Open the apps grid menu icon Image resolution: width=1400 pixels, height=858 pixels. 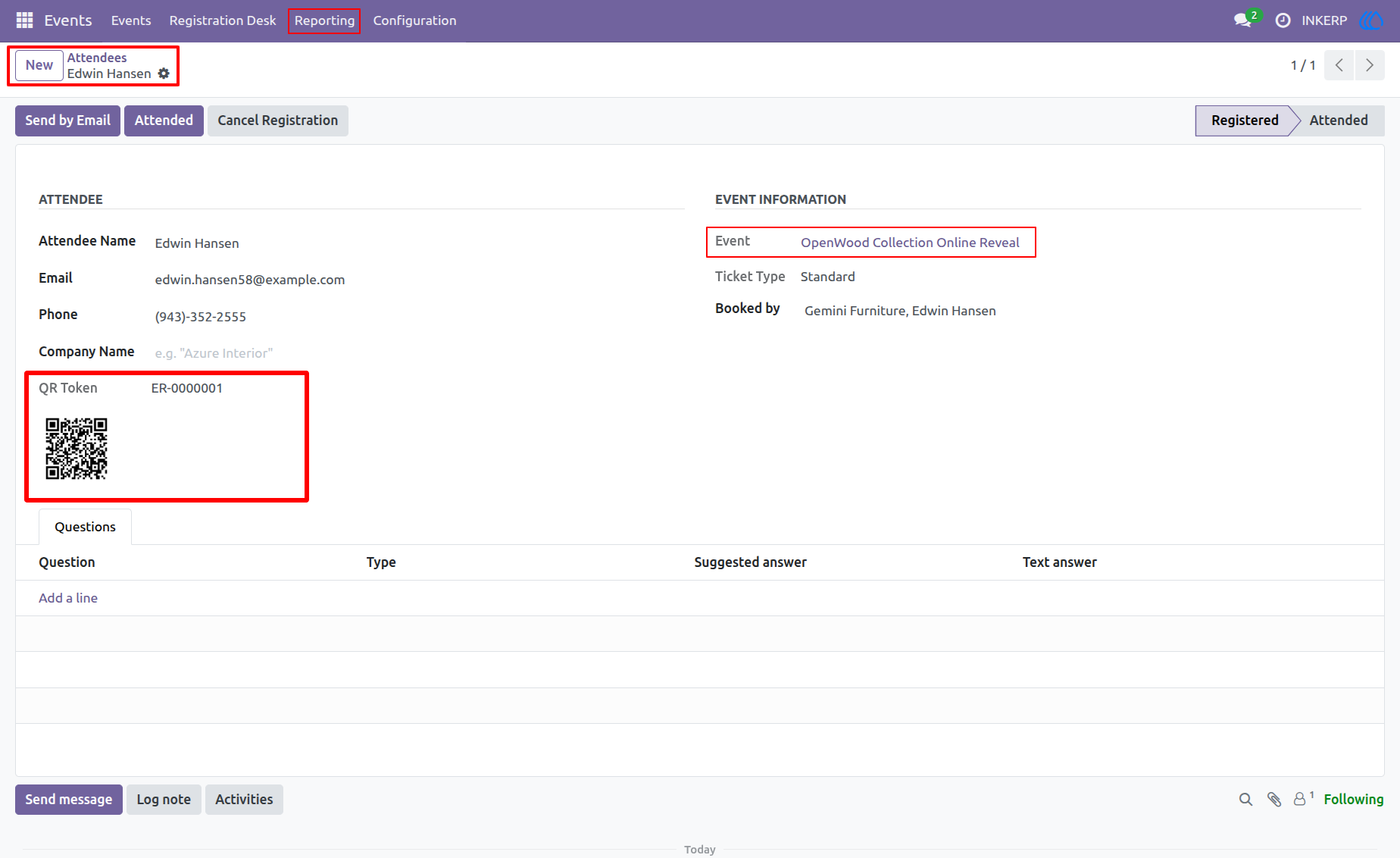point(24,20)
